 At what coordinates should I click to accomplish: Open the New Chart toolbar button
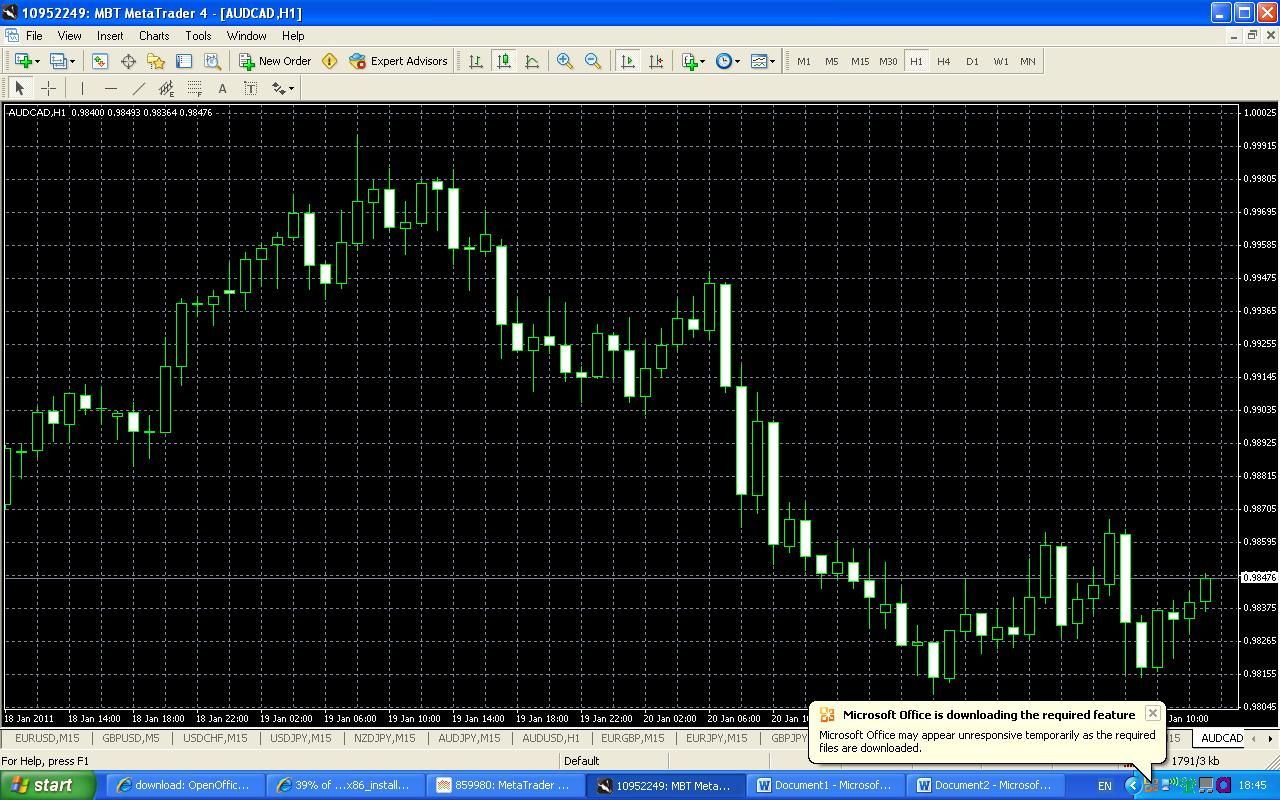pos(22,61)
